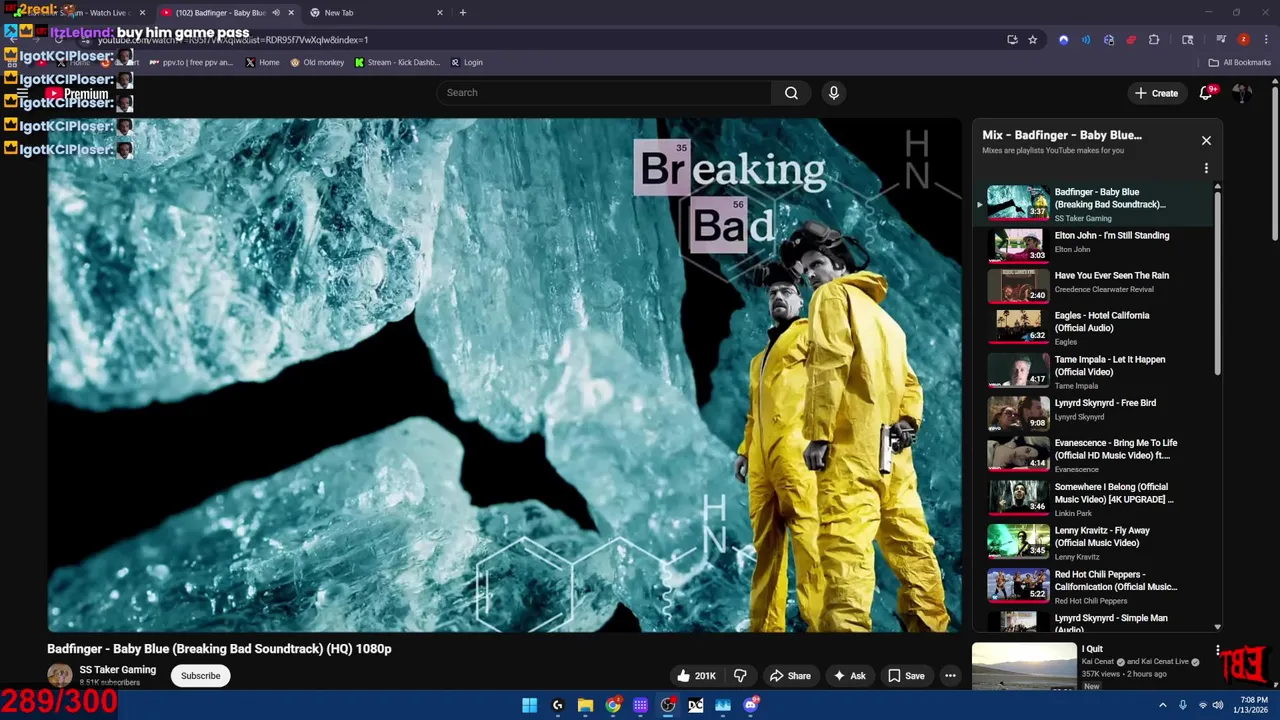Open OBS Studio from taskbar
Screen dimensions: 1280x720
[x=668, y=705]
